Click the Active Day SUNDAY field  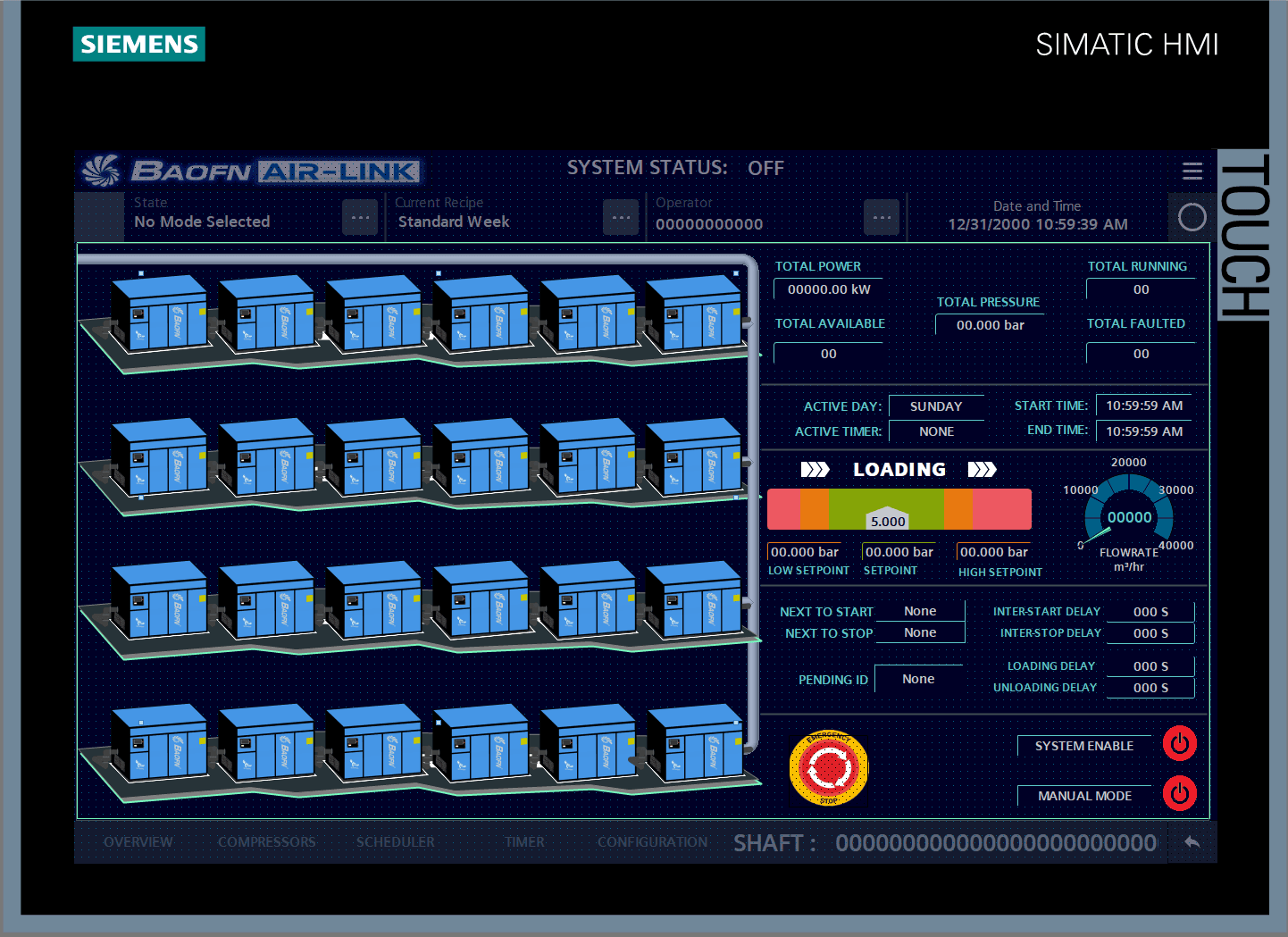[x=936, y=406]
